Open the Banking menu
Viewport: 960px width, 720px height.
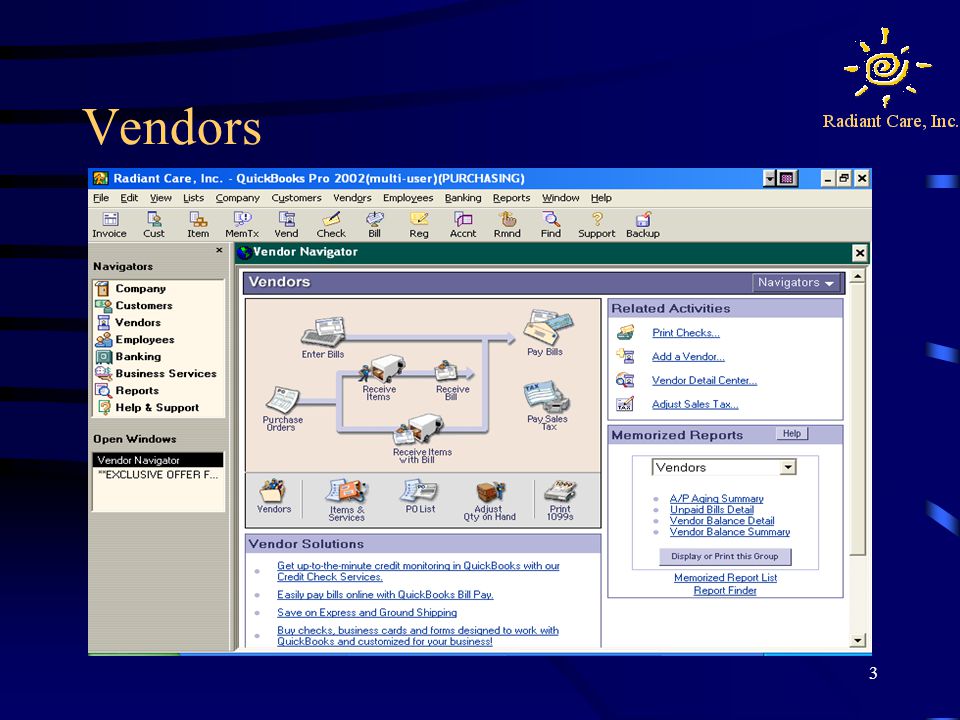click(x=463, y=198)
